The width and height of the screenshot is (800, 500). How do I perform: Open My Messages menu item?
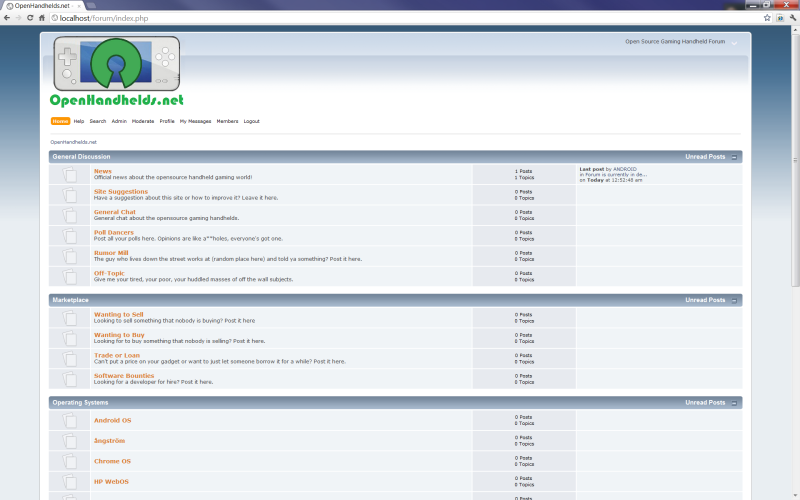[x=195, y=121]
